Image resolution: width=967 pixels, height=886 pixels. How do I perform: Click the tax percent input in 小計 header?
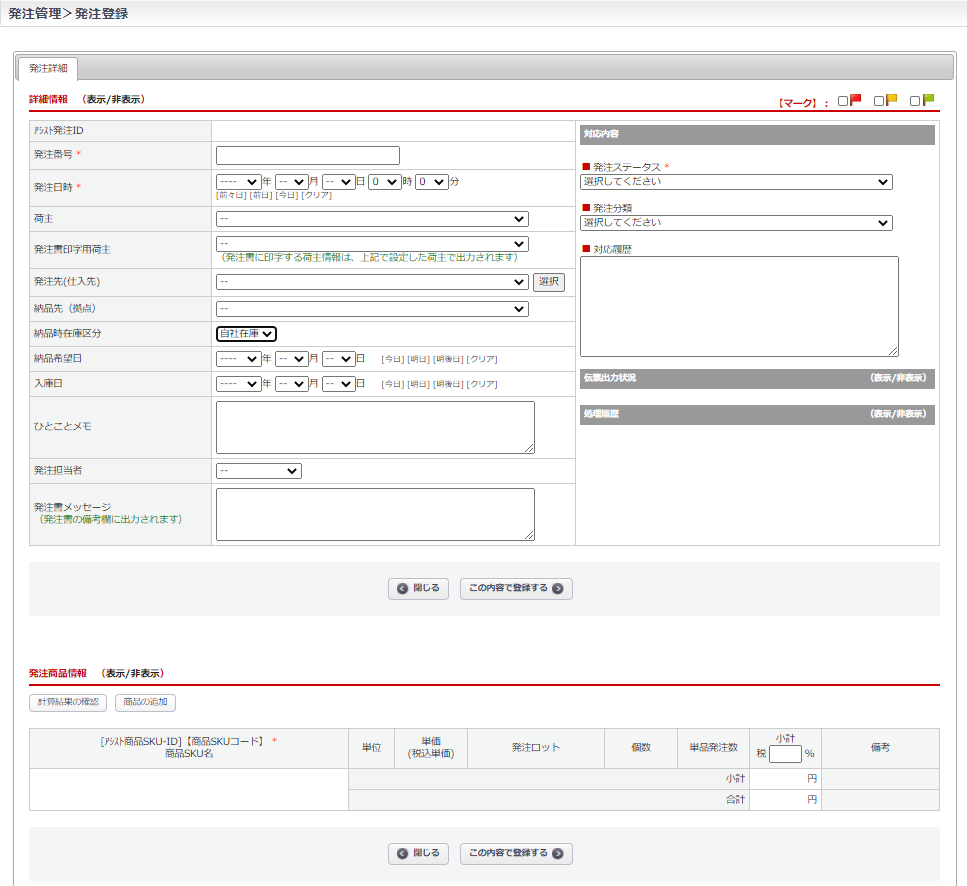[785, 754]
